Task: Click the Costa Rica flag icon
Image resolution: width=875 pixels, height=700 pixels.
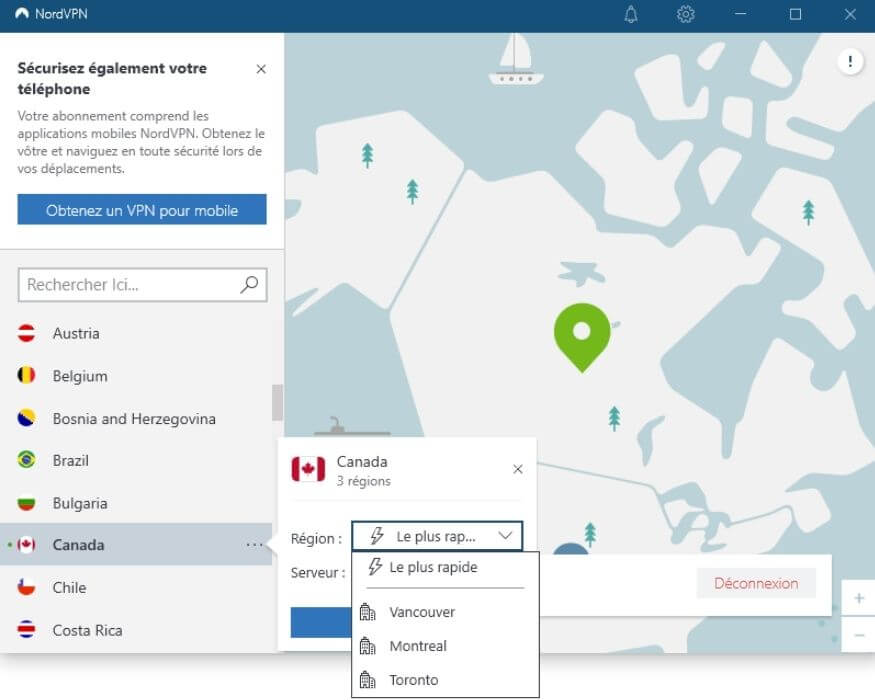Action: pyautogui.click(x=26, y=630)
